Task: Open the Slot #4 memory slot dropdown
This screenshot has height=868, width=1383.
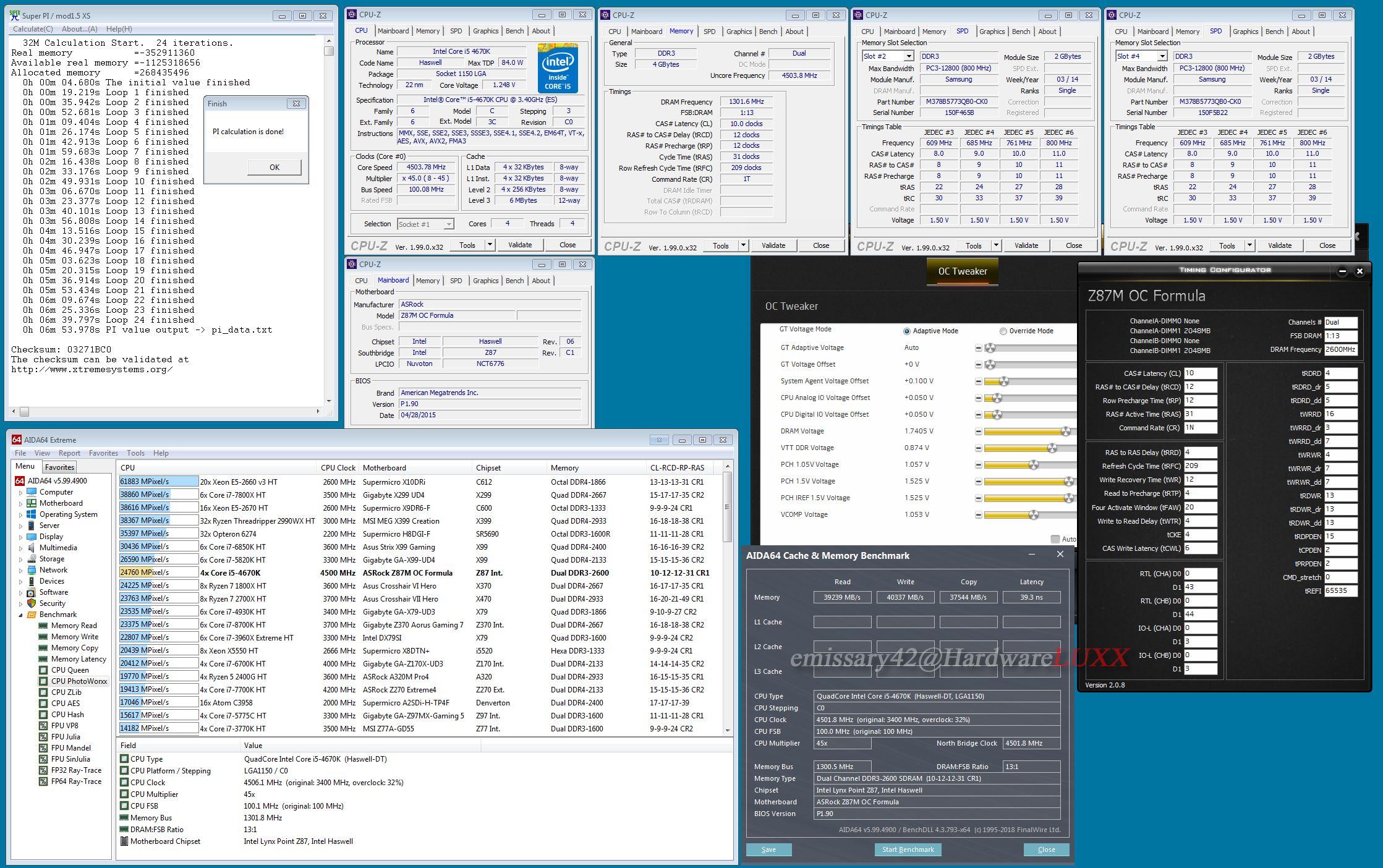Action: coord(1162,56)
